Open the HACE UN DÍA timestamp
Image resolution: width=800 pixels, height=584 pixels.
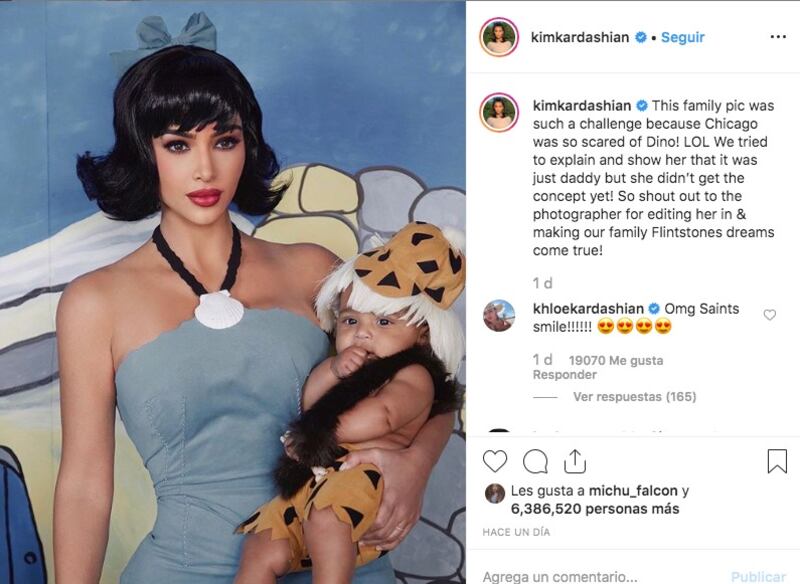516,532
